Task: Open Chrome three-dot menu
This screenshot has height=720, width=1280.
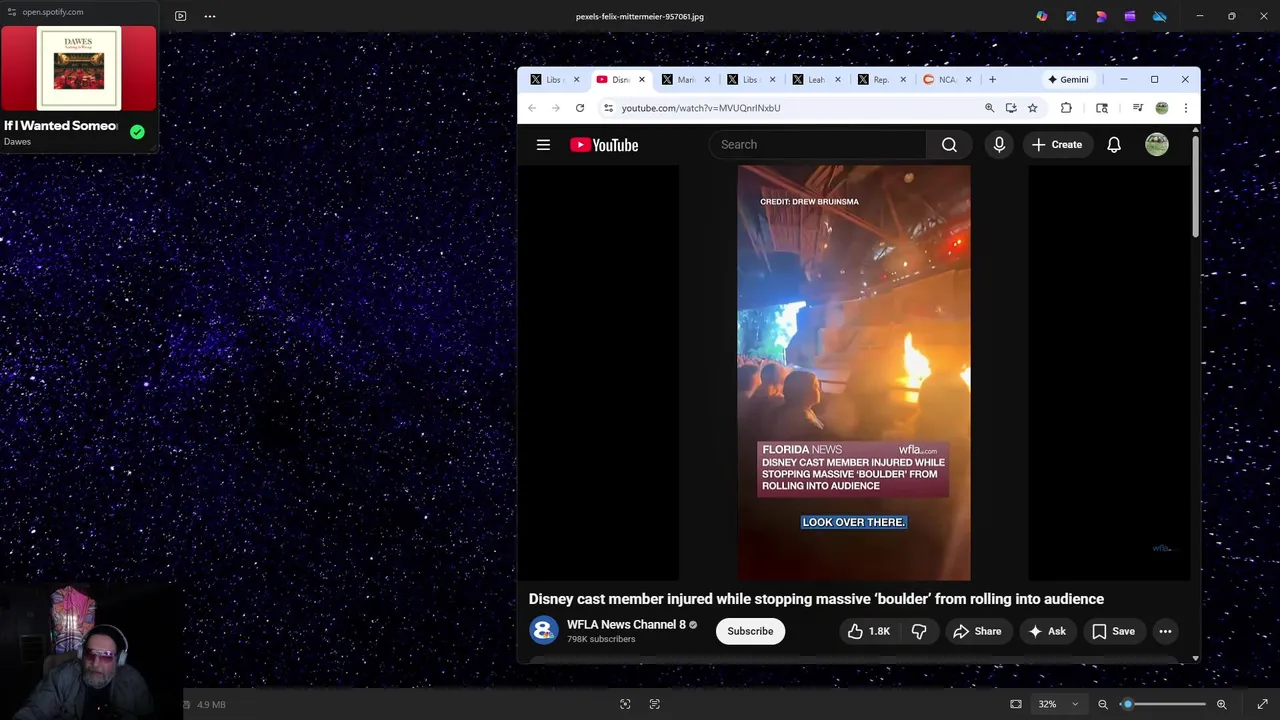Action: [1186, 108]
